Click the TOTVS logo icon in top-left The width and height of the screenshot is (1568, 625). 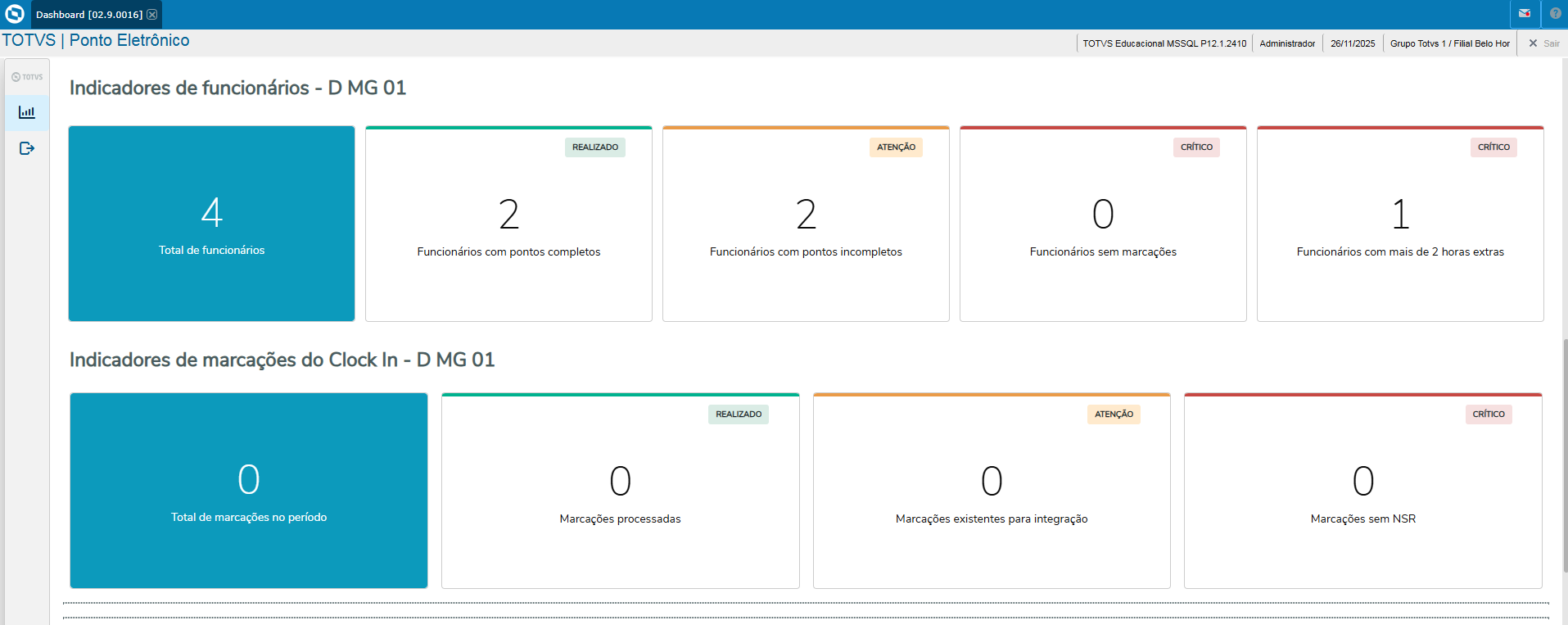tap(15, 14)
